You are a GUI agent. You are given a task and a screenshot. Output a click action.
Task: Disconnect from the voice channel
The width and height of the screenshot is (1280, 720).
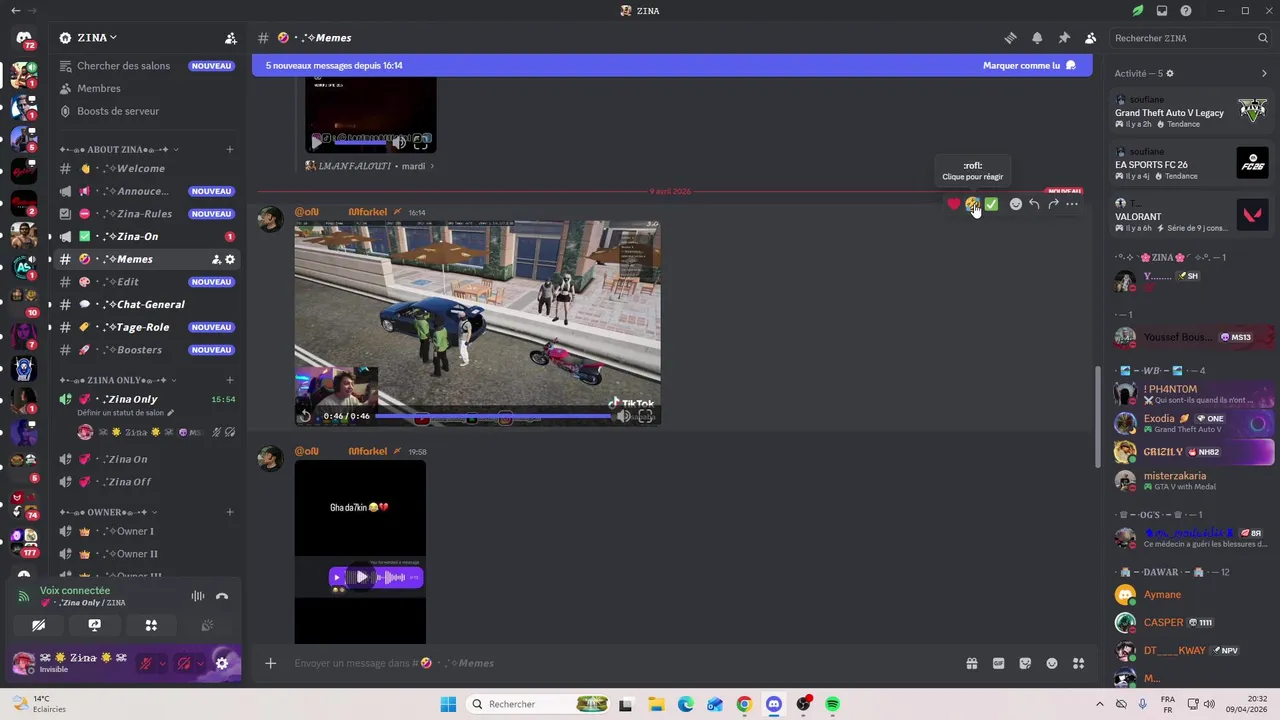222,597
